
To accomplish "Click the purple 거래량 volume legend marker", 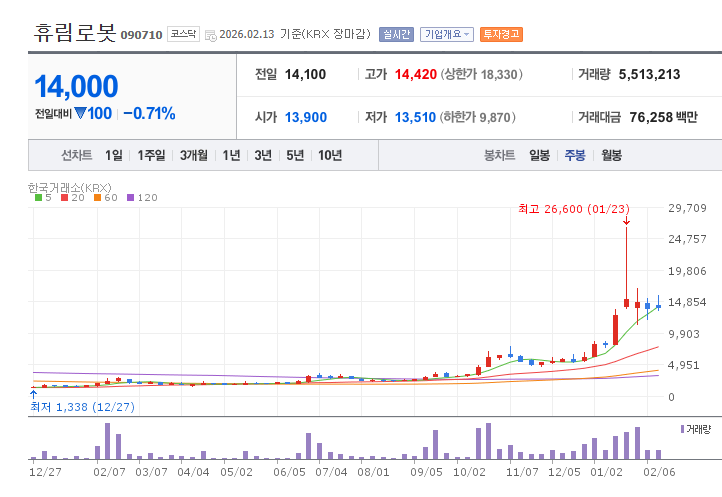I will [682, 429].
